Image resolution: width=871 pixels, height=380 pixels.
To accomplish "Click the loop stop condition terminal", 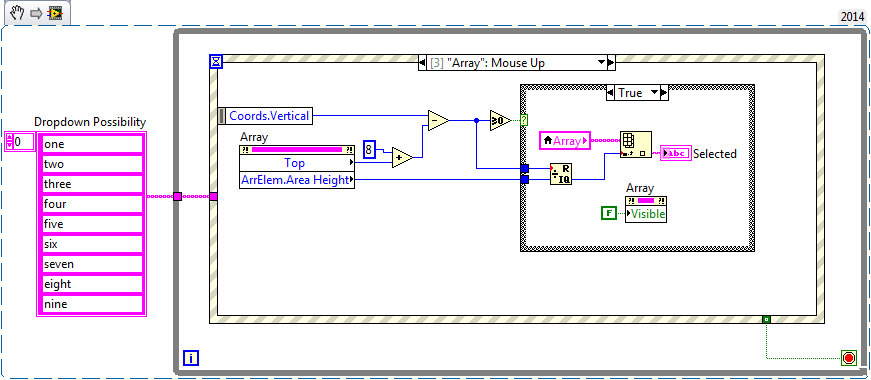I will coord(848,358).
